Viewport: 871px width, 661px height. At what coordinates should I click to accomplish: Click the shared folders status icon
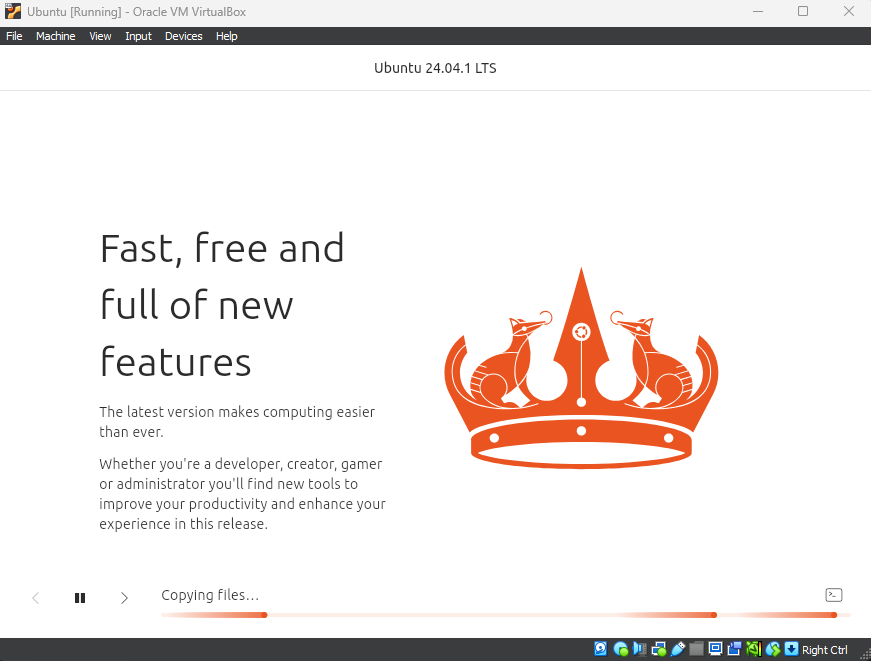(x=696, y=649)
